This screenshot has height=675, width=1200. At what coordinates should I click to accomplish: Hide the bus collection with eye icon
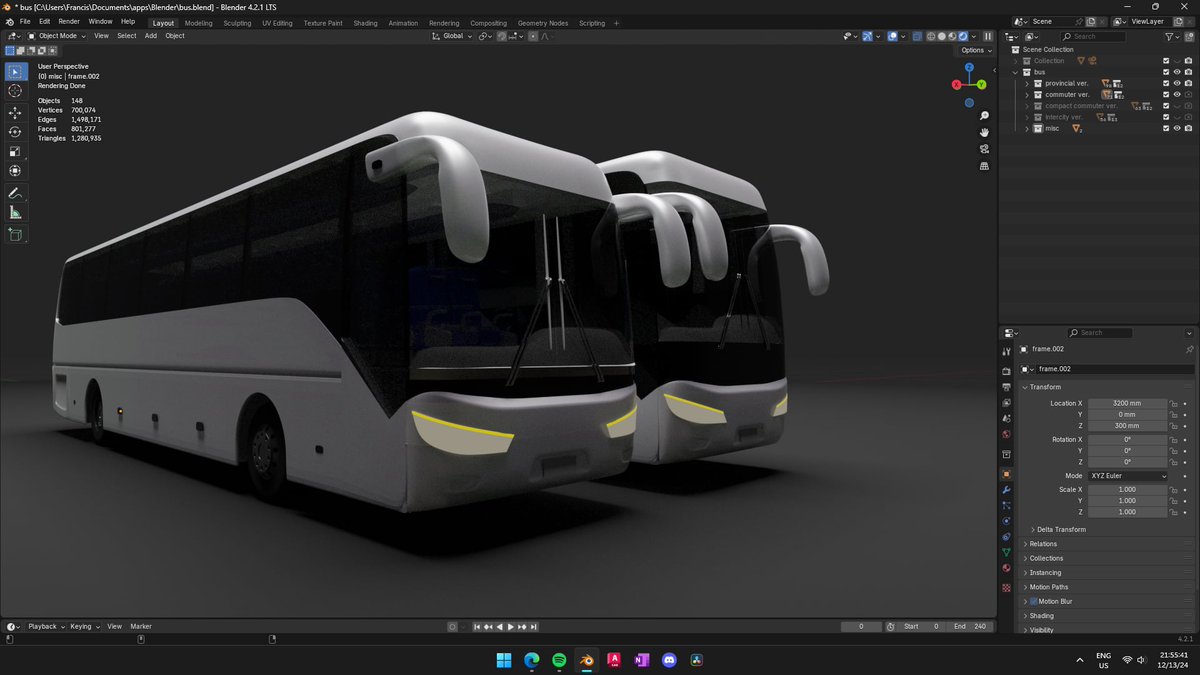1177,72
